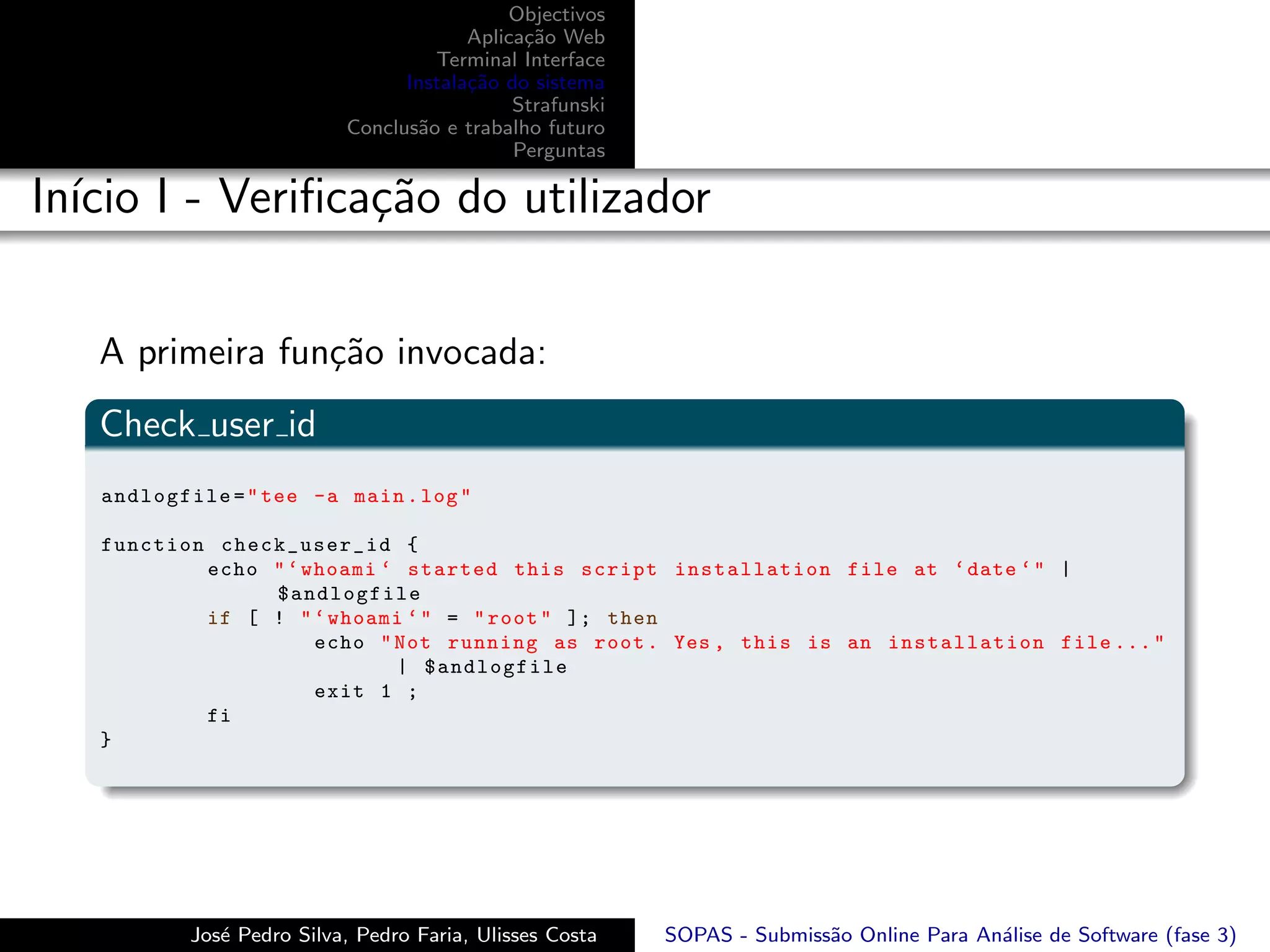The height and width of the screenshot is (952, 1270).
Task: Click the 'Not running as root' echo line
Action: point(739,643)
